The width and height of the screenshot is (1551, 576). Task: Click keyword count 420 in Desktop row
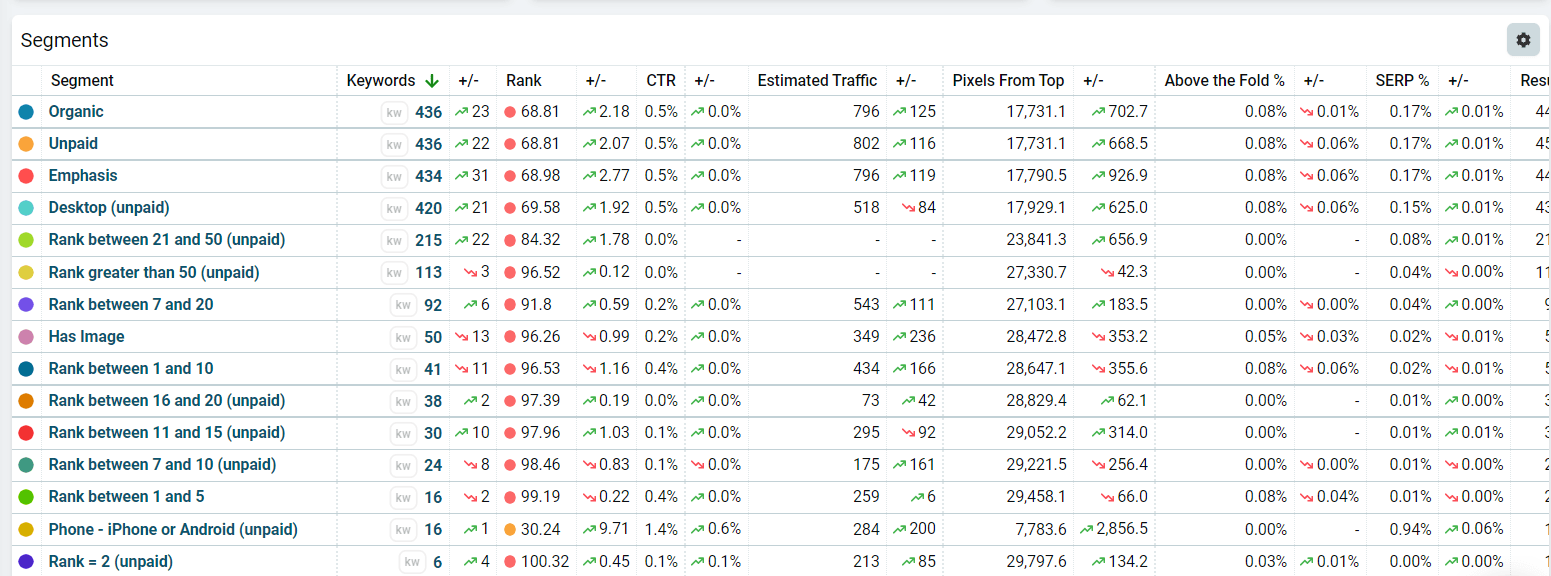coord(429,209)
